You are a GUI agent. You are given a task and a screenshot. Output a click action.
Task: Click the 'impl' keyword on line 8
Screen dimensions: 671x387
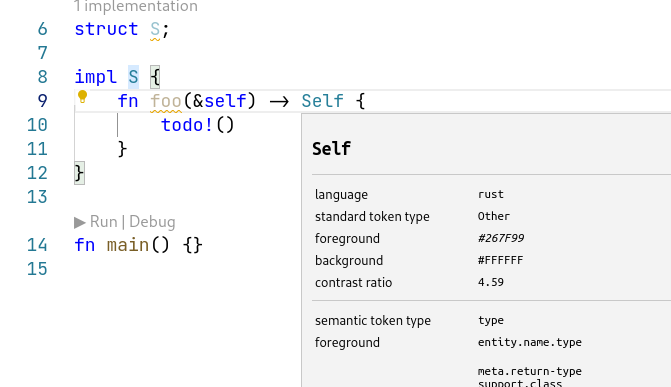click(95, 77)
